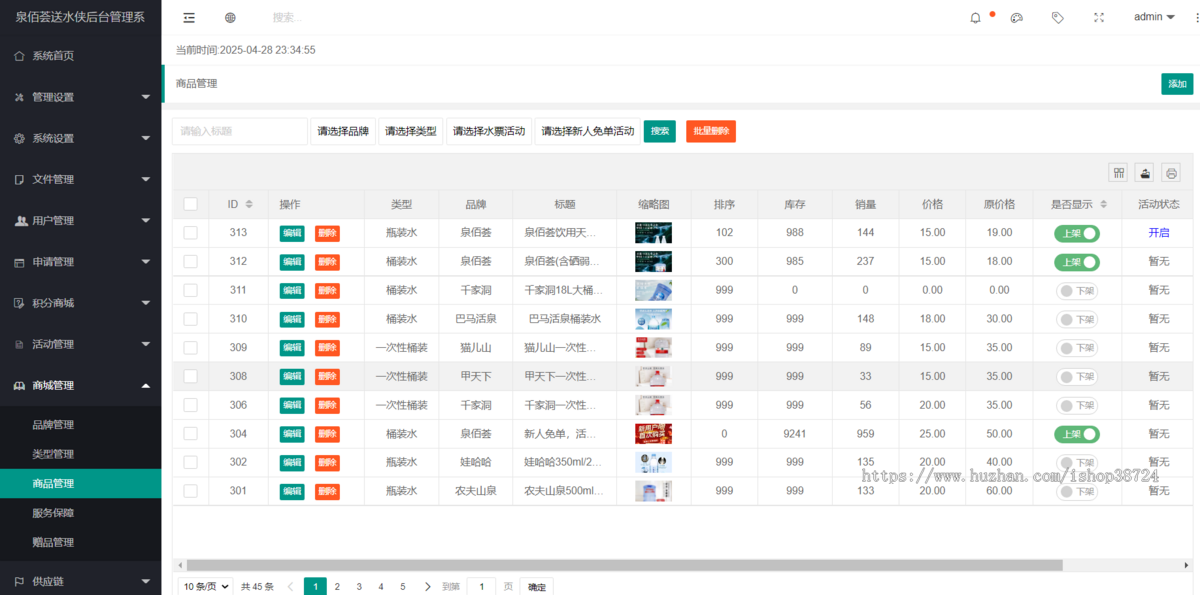Open 品牌管理 submenu item
The height and width of the screenshot is (595, 1200).
coord(80,425)
